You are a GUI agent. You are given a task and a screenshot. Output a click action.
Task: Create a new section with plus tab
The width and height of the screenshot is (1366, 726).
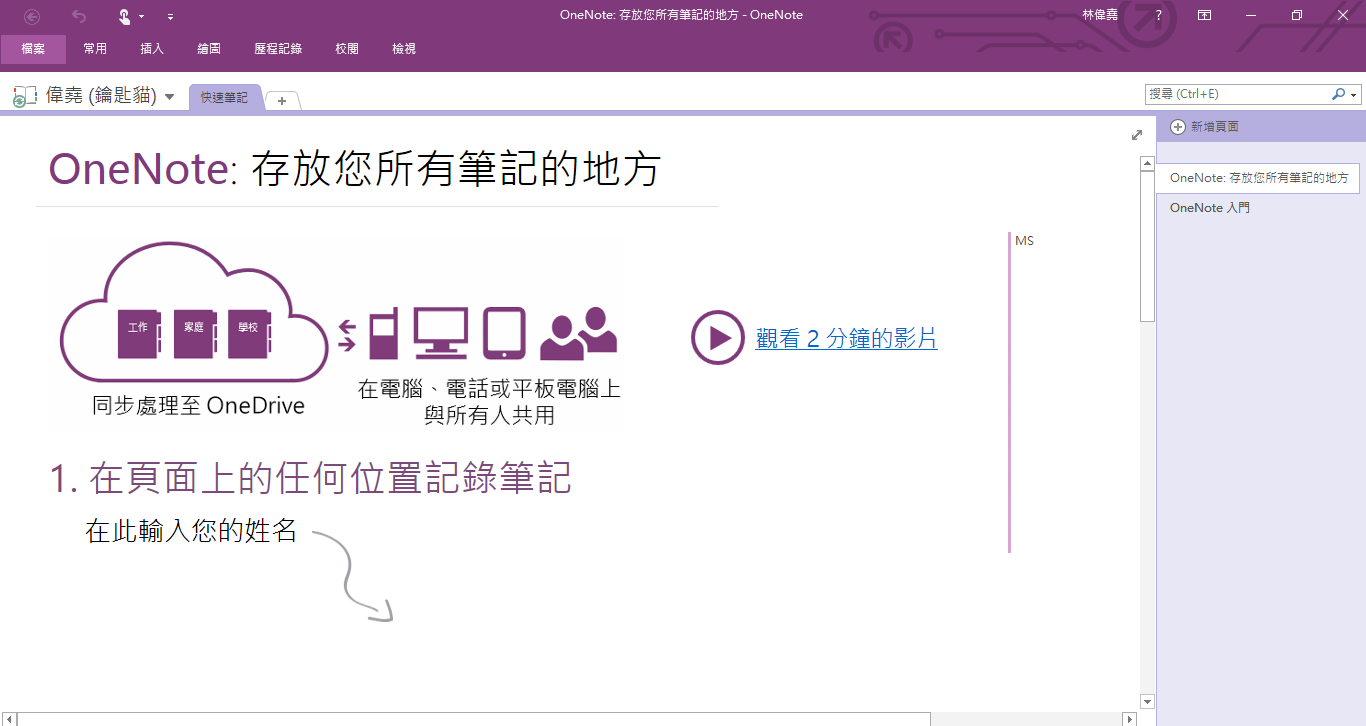[282, 100]
